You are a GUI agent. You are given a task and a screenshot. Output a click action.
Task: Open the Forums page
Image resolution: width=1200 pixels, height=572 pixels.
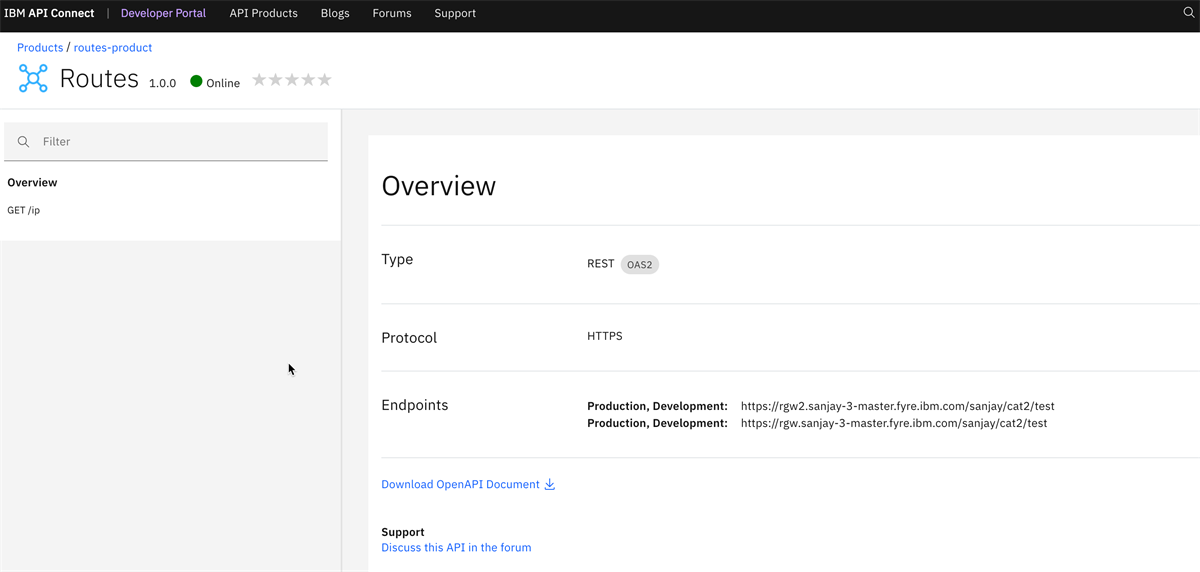tap(392, 13)
